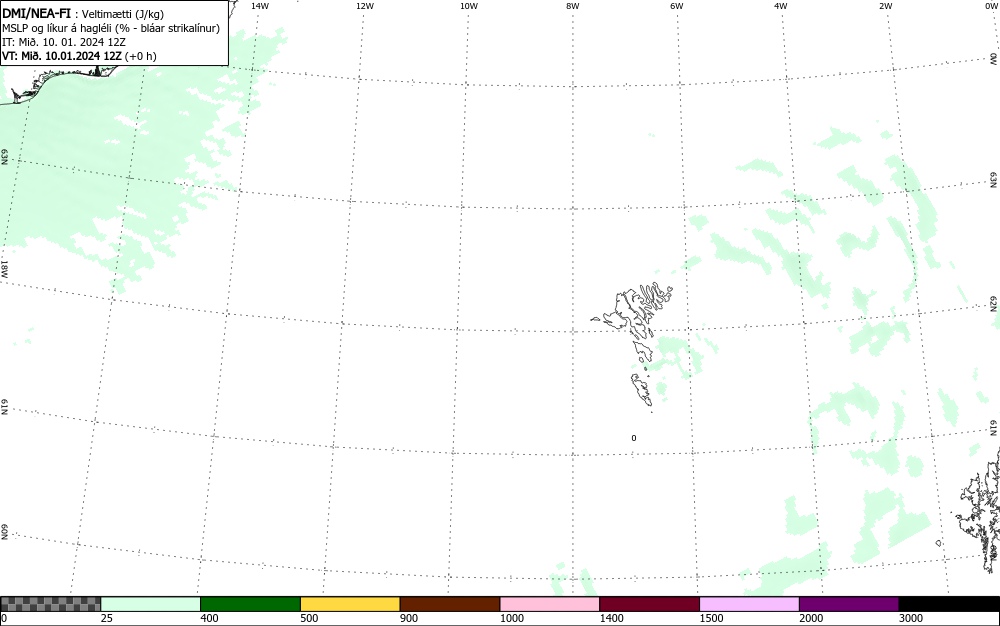This screenshot has width=1000, height=626.
Task: Click the dark green 400-500 legend swatch
Action: 250,604
